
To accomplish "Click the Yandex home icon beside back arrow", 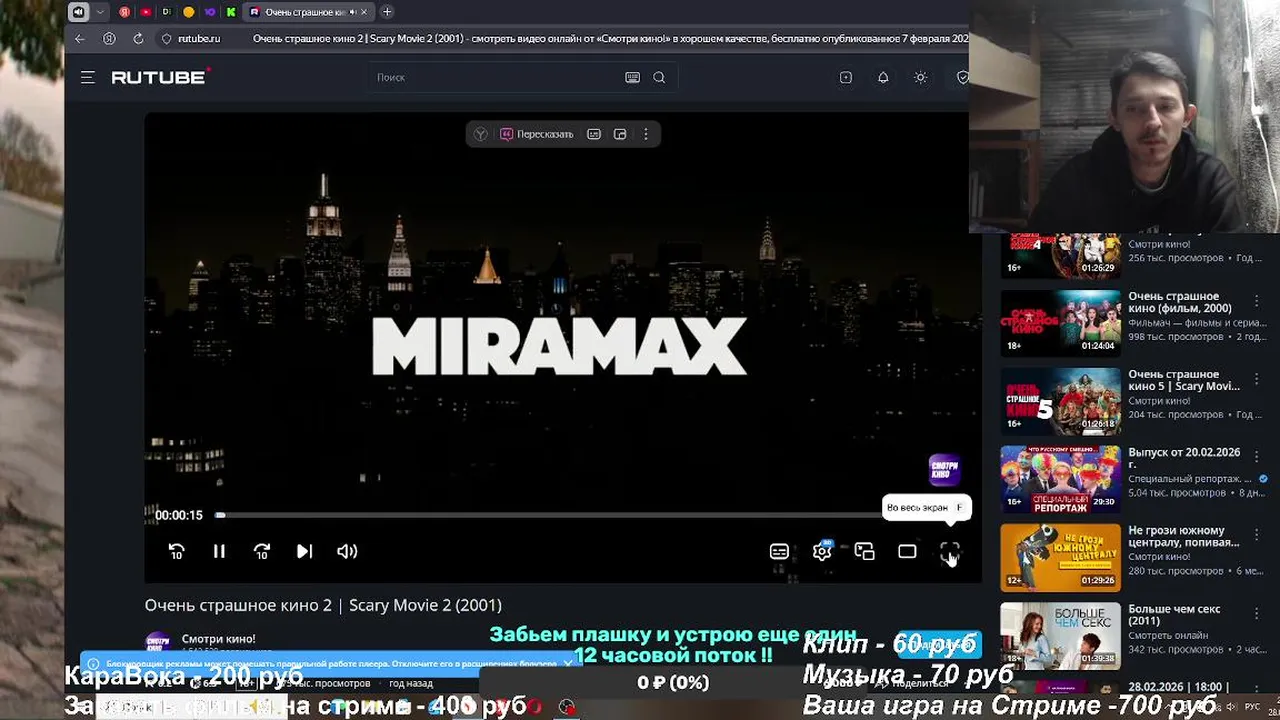I will tap(109, 38).
